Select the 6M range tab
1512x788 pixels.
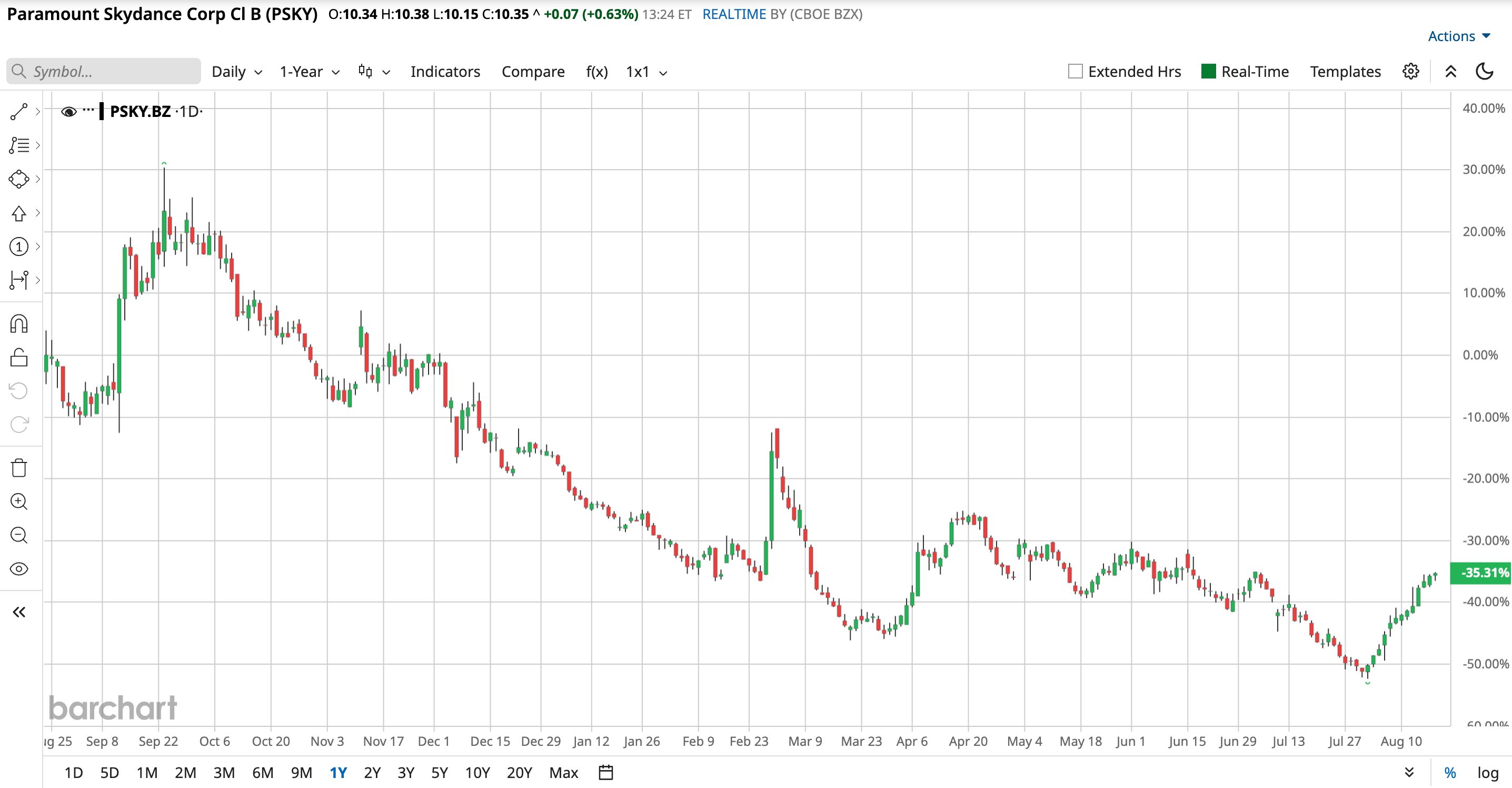262,772
